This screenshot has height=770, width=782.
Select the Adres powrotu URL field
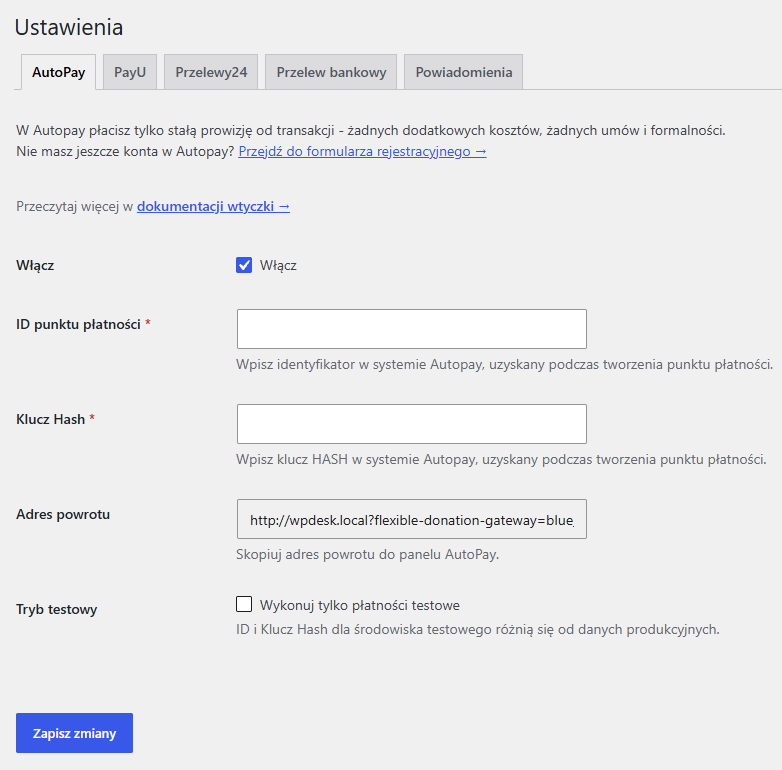[x=411, y=519]
